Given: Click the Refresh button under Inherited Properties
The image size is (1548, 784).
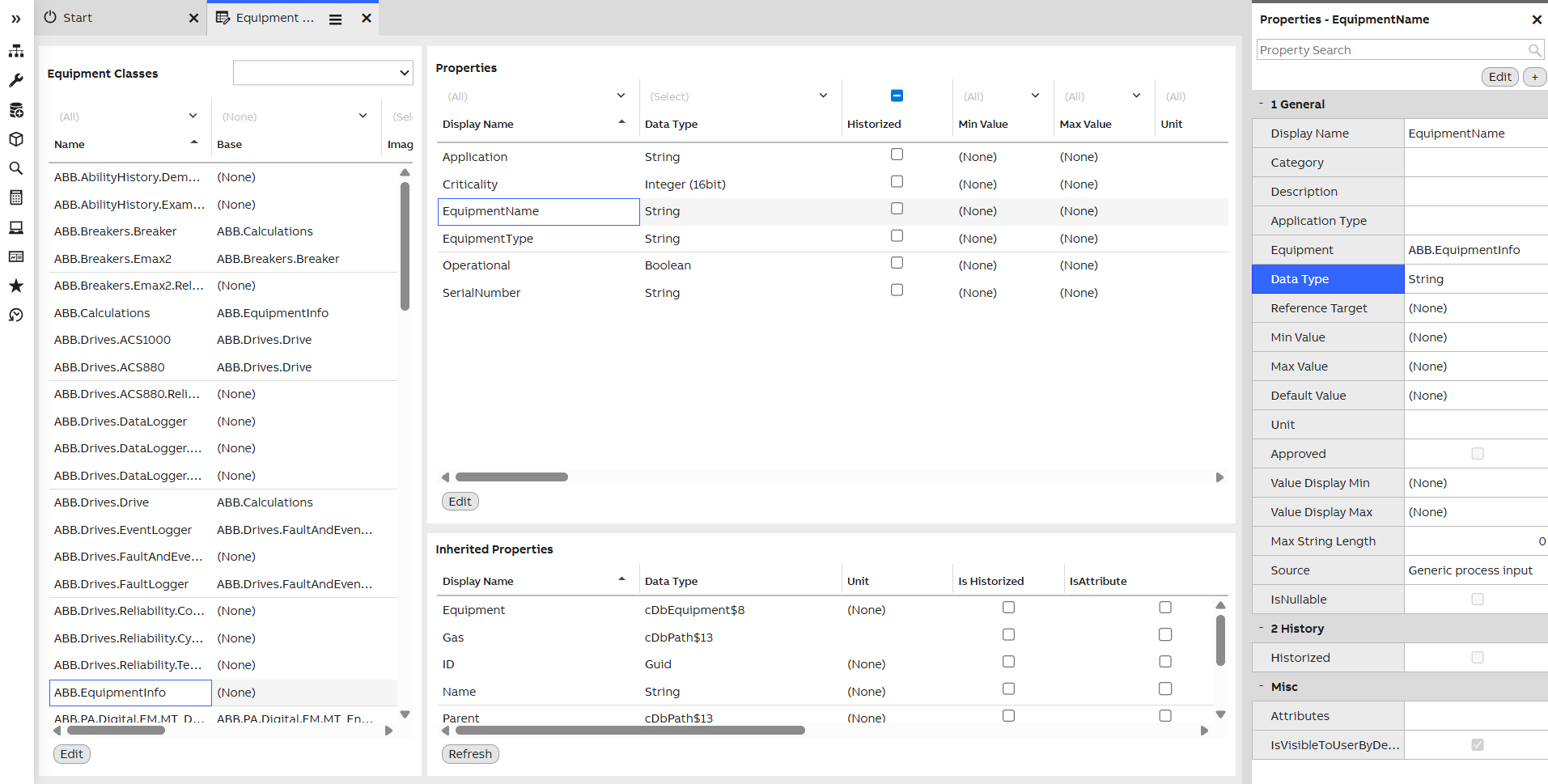Looking at the screenshot, I should point(470,754).
